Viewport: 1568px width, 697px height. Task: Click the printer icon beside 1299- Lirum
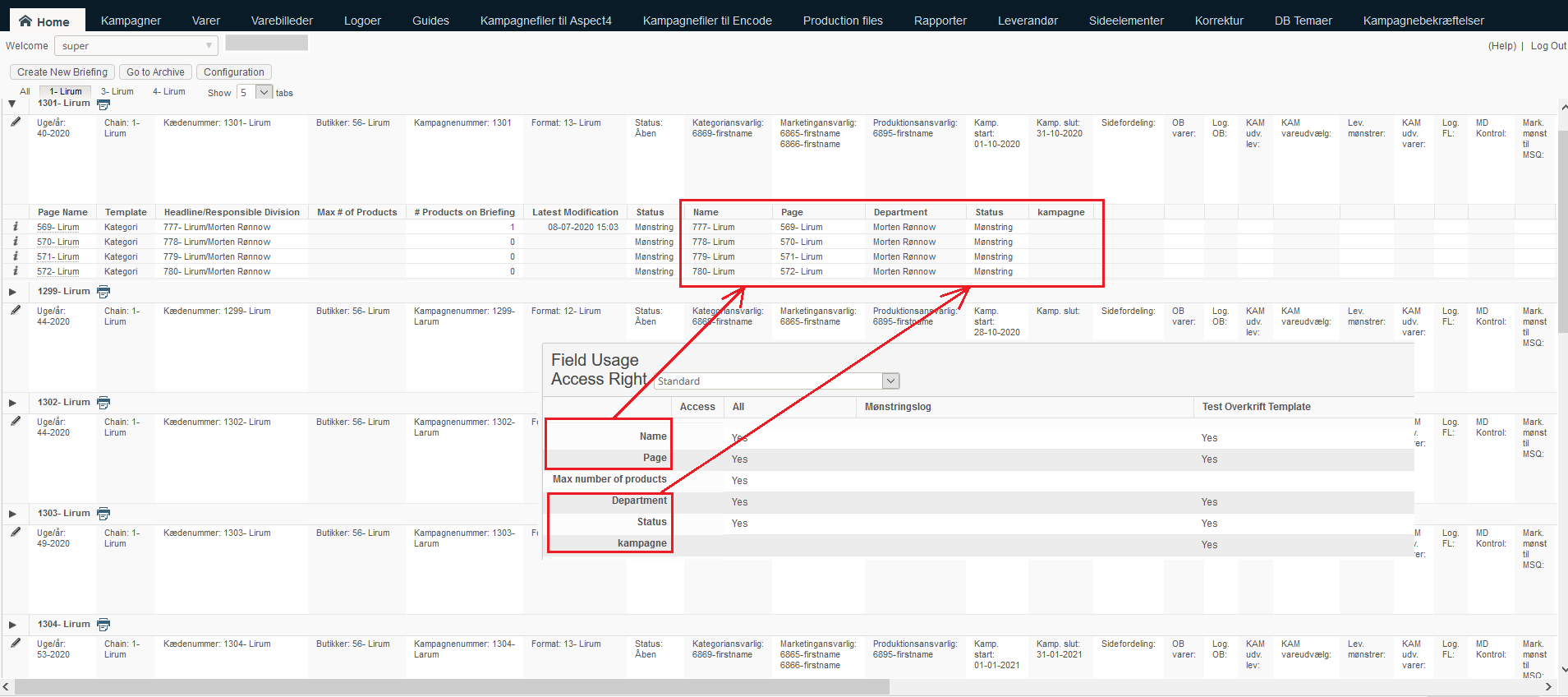click(x=103, y=292)
